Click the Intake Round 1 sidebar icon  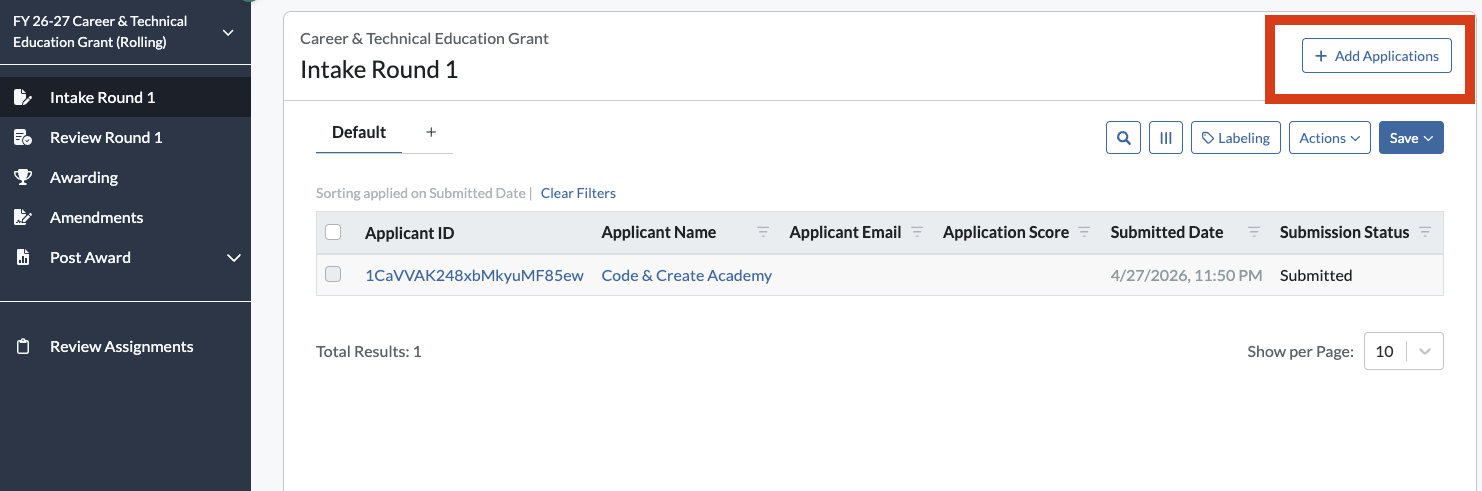22,97
